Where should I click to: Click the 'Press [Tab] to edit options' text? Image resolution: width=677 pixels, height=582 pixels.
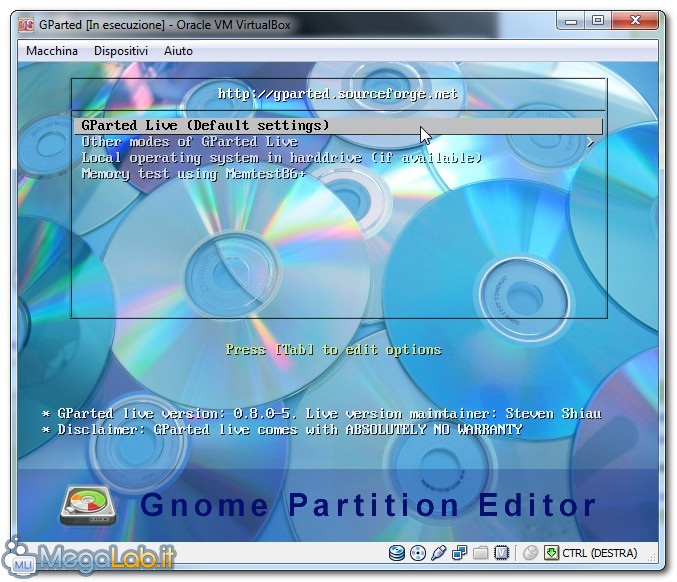point(334,350)
